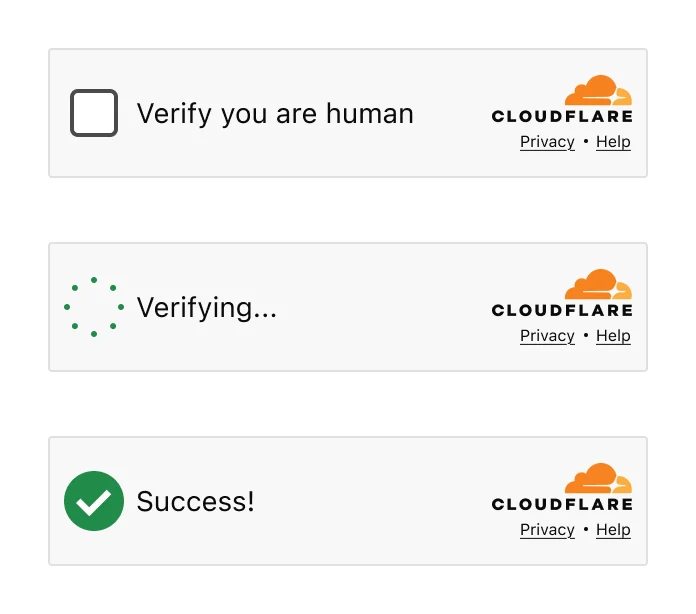
Task: Open the Help link in the Verifying widget
Action: click(x=613, y=336)
